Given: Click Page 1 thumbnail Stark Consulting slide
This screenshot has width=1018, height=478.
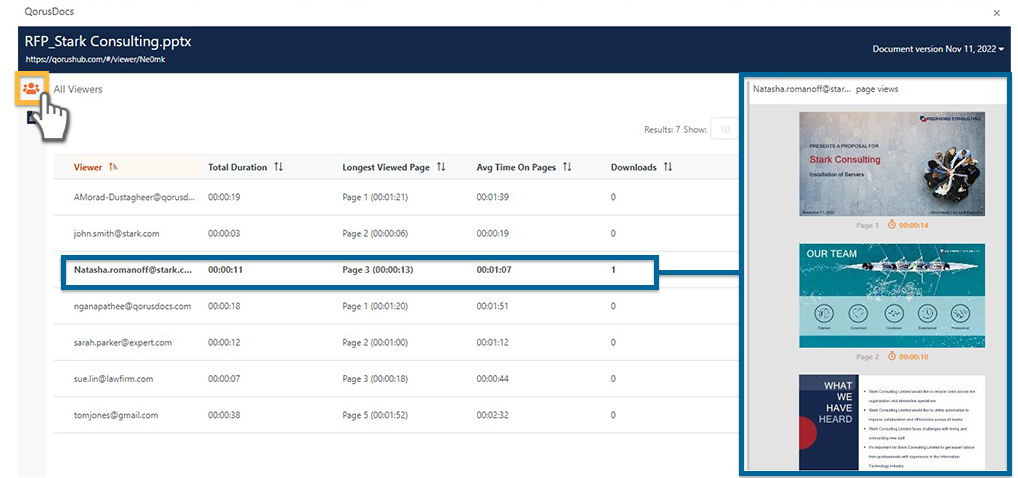Looking at the screenshot, I should point(891,164).
